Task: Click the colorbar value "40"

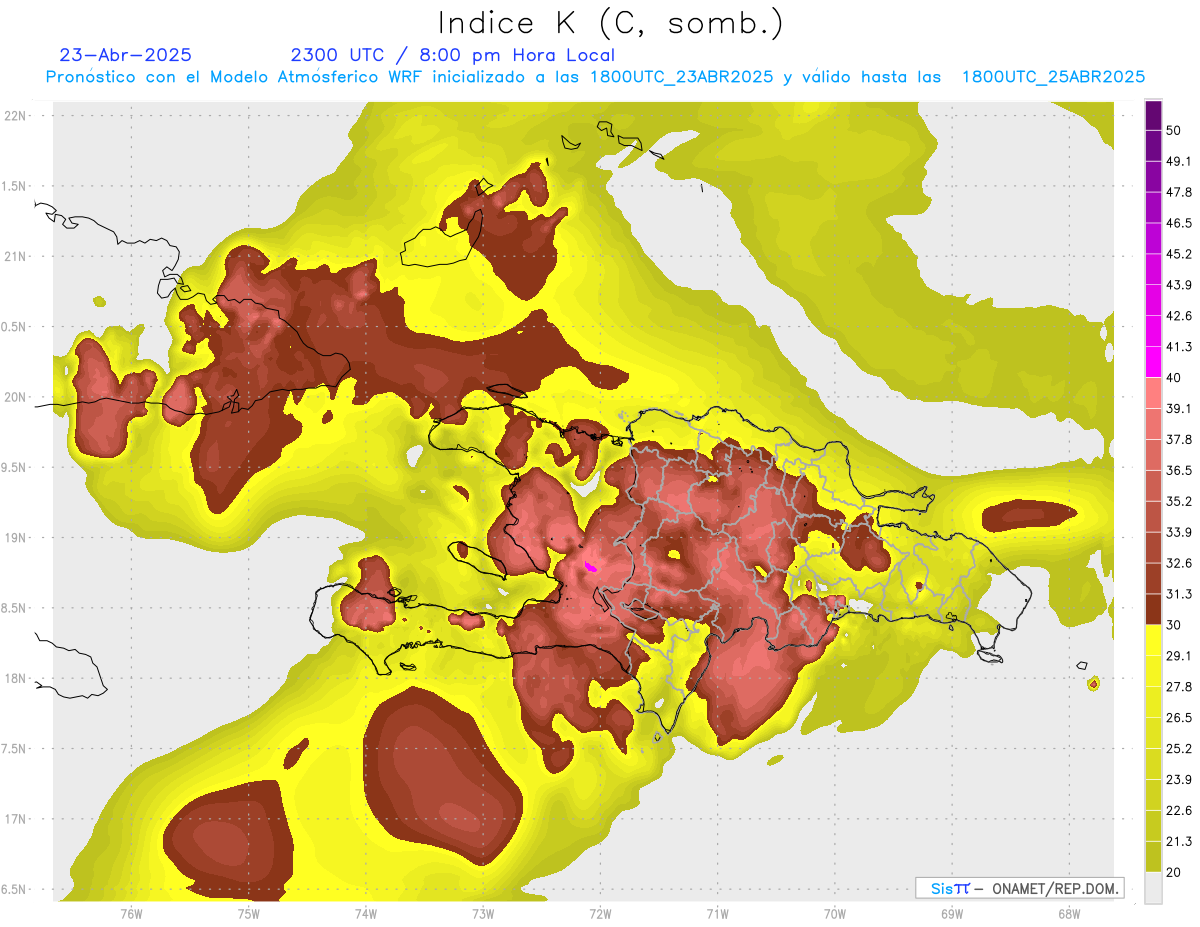Action: [x=1174, y=378]
